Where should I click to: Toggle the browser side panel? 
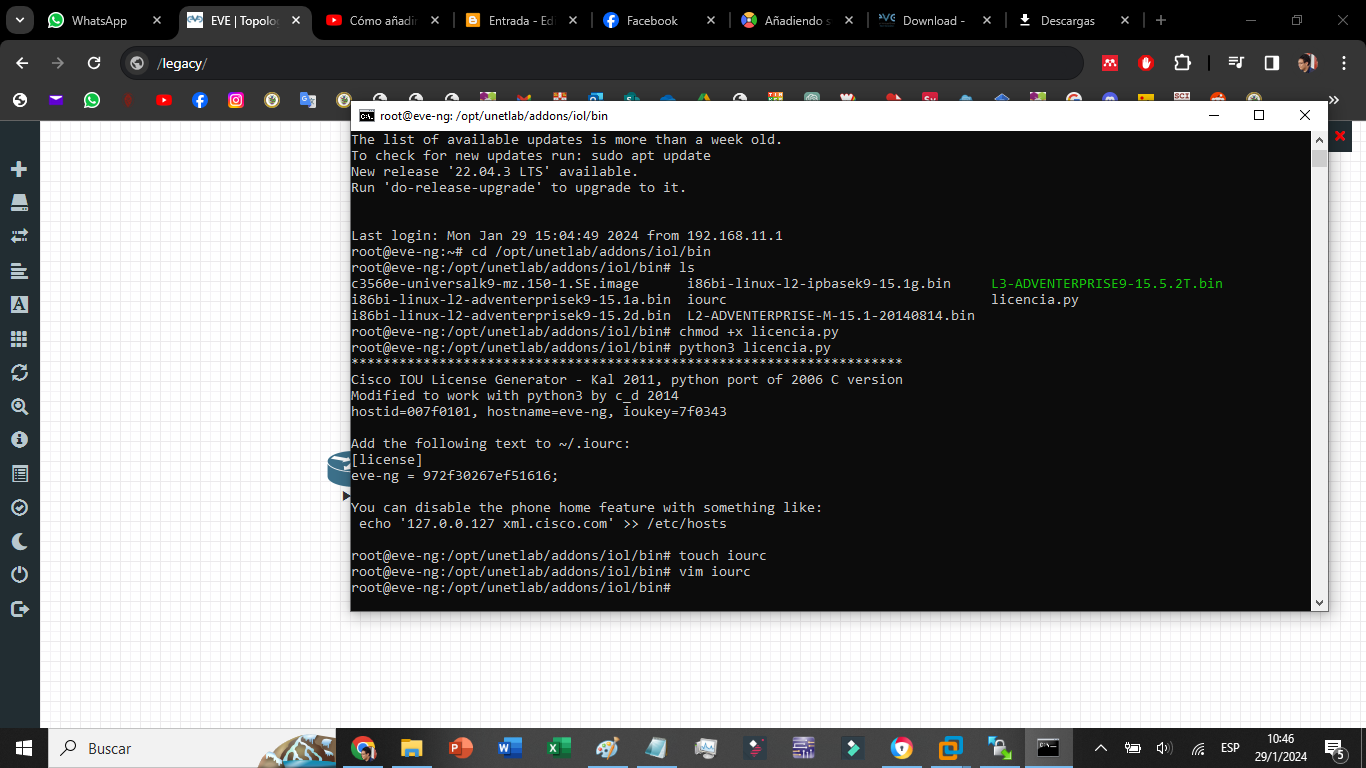[x=1271, y=63]
